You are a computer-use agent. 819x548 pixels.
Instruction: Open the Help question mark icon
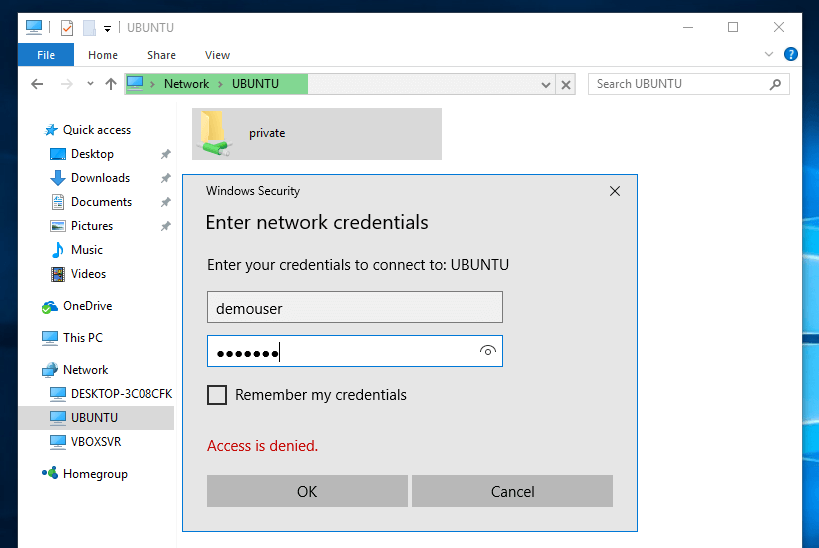(791, 55)
